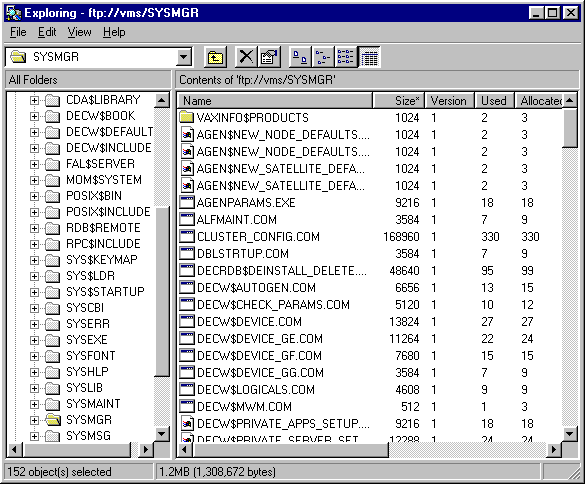The image size is (585, 484).
Task: Open Properties via toolbar icon
Action: (269, 57)
